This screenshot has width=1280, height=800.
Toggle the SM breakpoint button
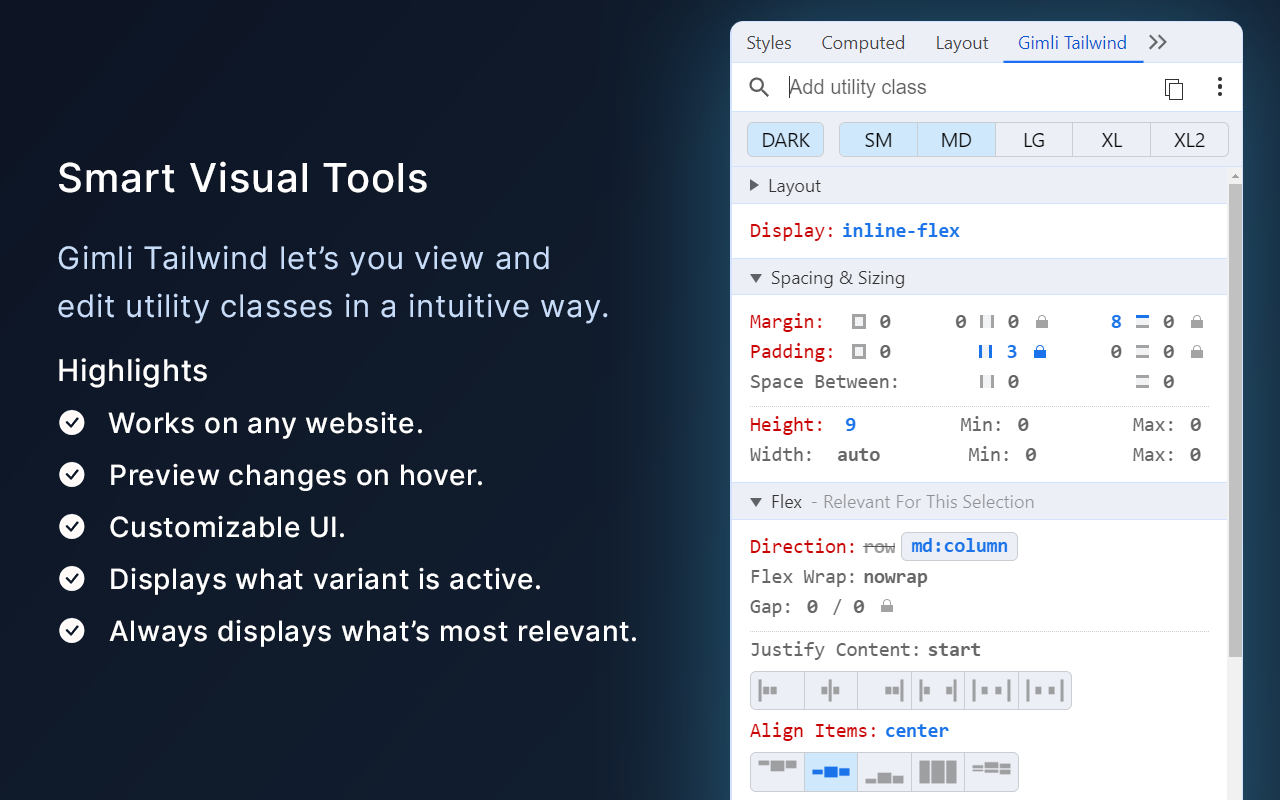(x=878, y=140)
